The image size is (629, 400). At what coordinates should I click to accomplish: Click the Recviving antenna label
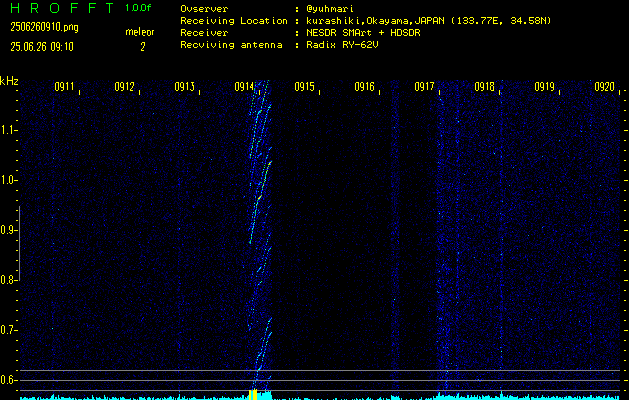point(231,45)
